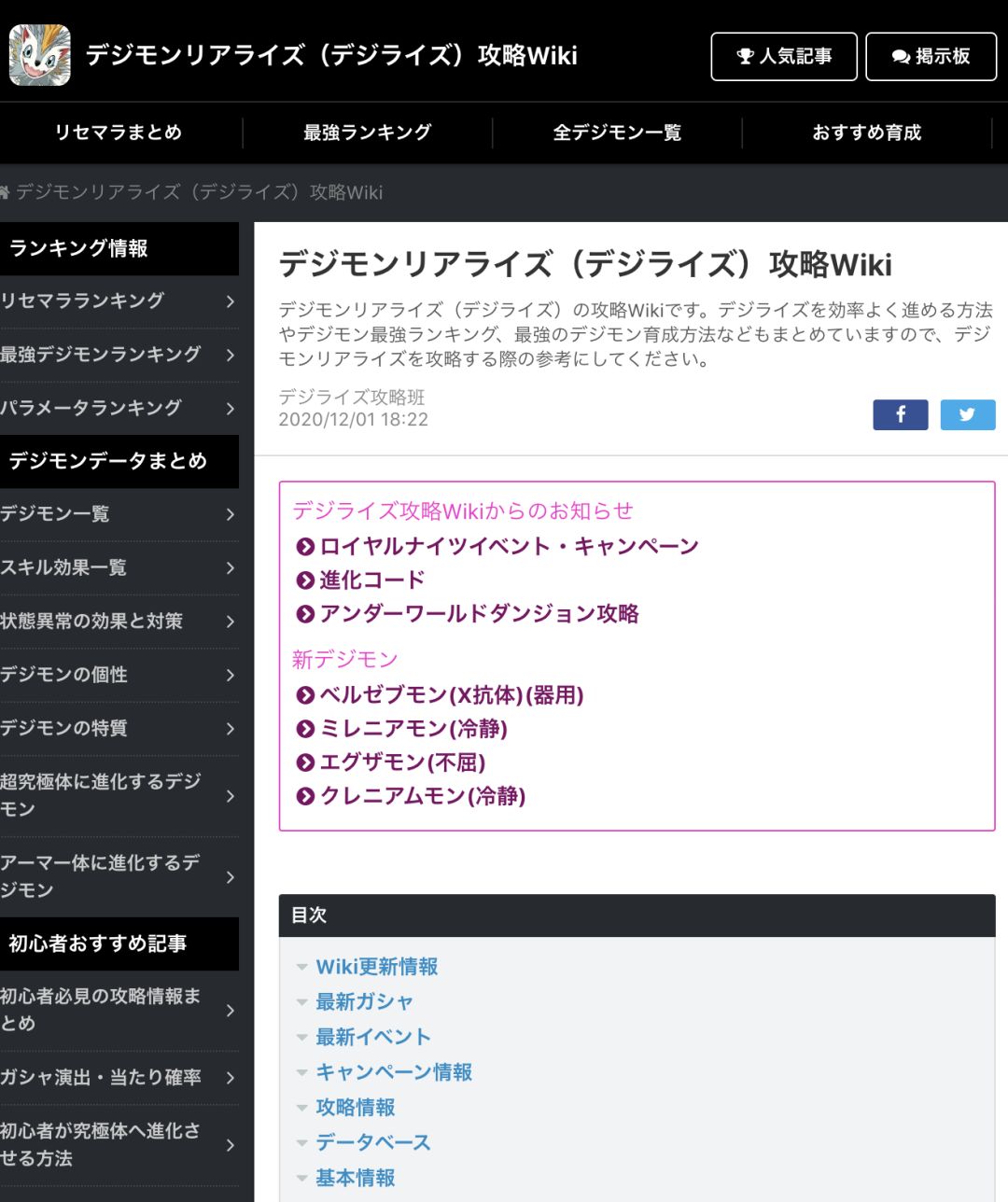Screen dimensions: 1008x1202
Task: Jump to キャンペーン情報 in table of contents
Action: point(394,1072)
